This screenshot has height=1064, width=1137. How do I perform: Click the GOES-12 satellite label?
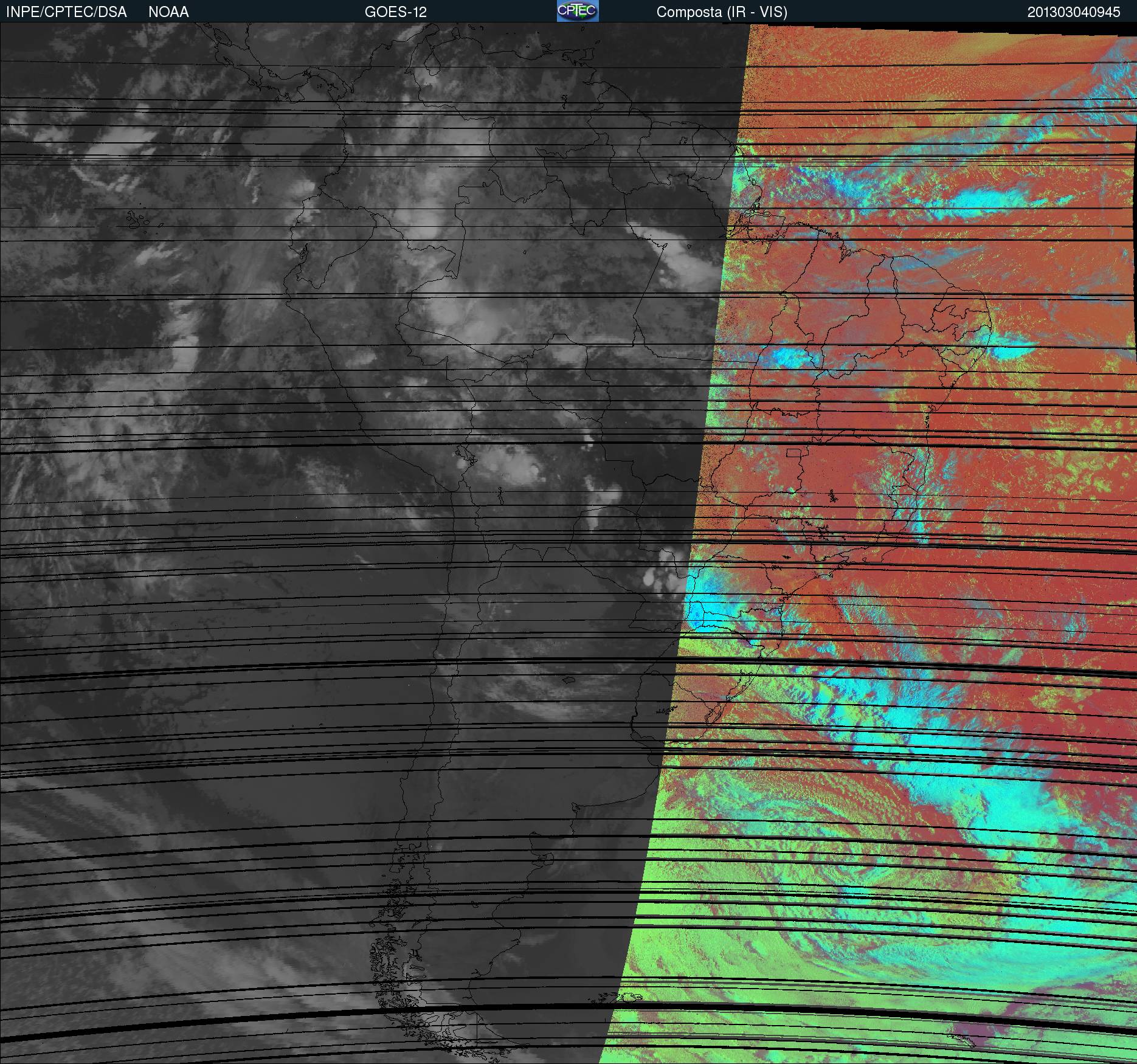click(x=396, y=12)
